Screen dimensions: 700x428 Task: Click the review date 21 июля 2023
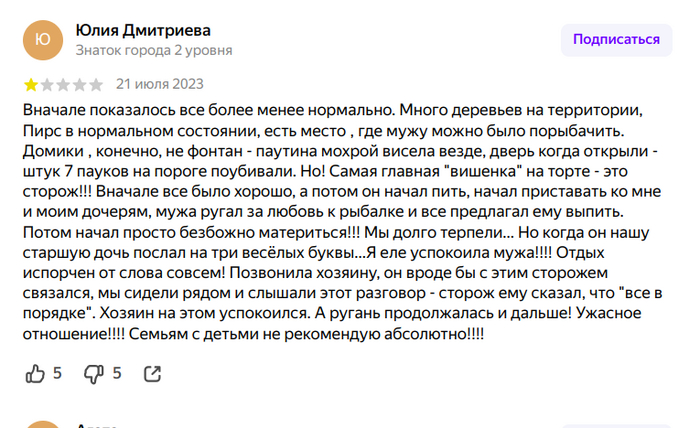[160, 84]
